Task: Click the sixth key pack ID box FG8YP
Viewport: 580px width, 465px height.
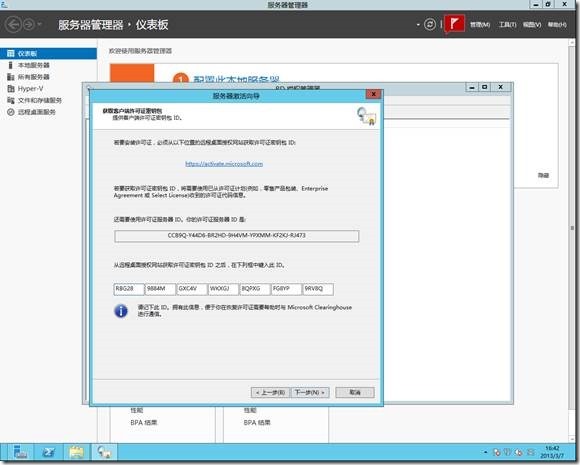Action: [286, 289]
